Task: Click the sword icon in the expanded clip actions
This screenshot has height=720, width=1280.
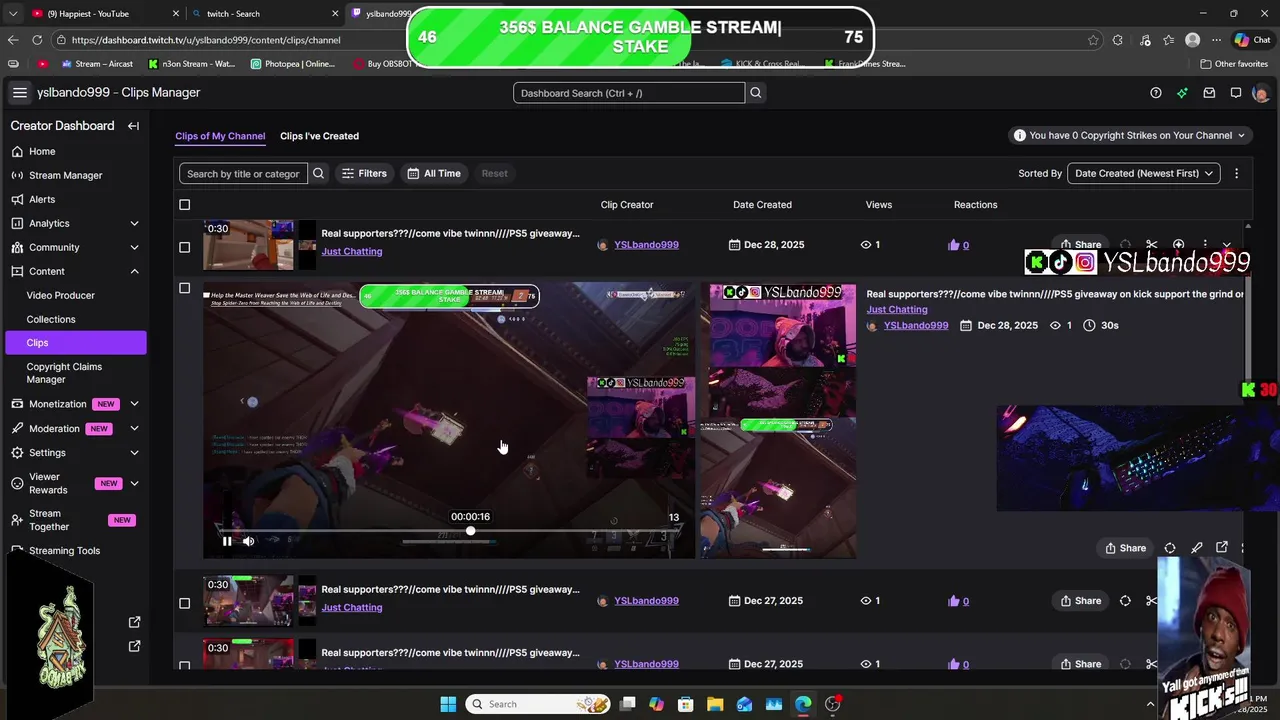Action: click(x=1196, y=548)
